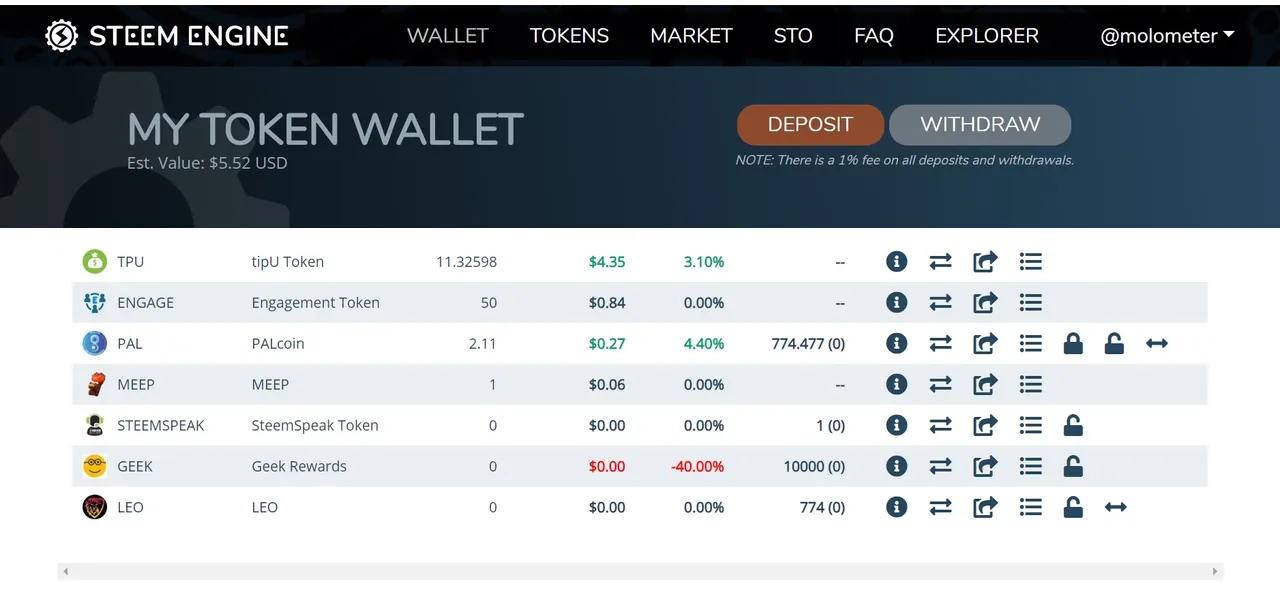View PAL transaction history list icon
The image size is (1280, 589).
point(1031,344)
